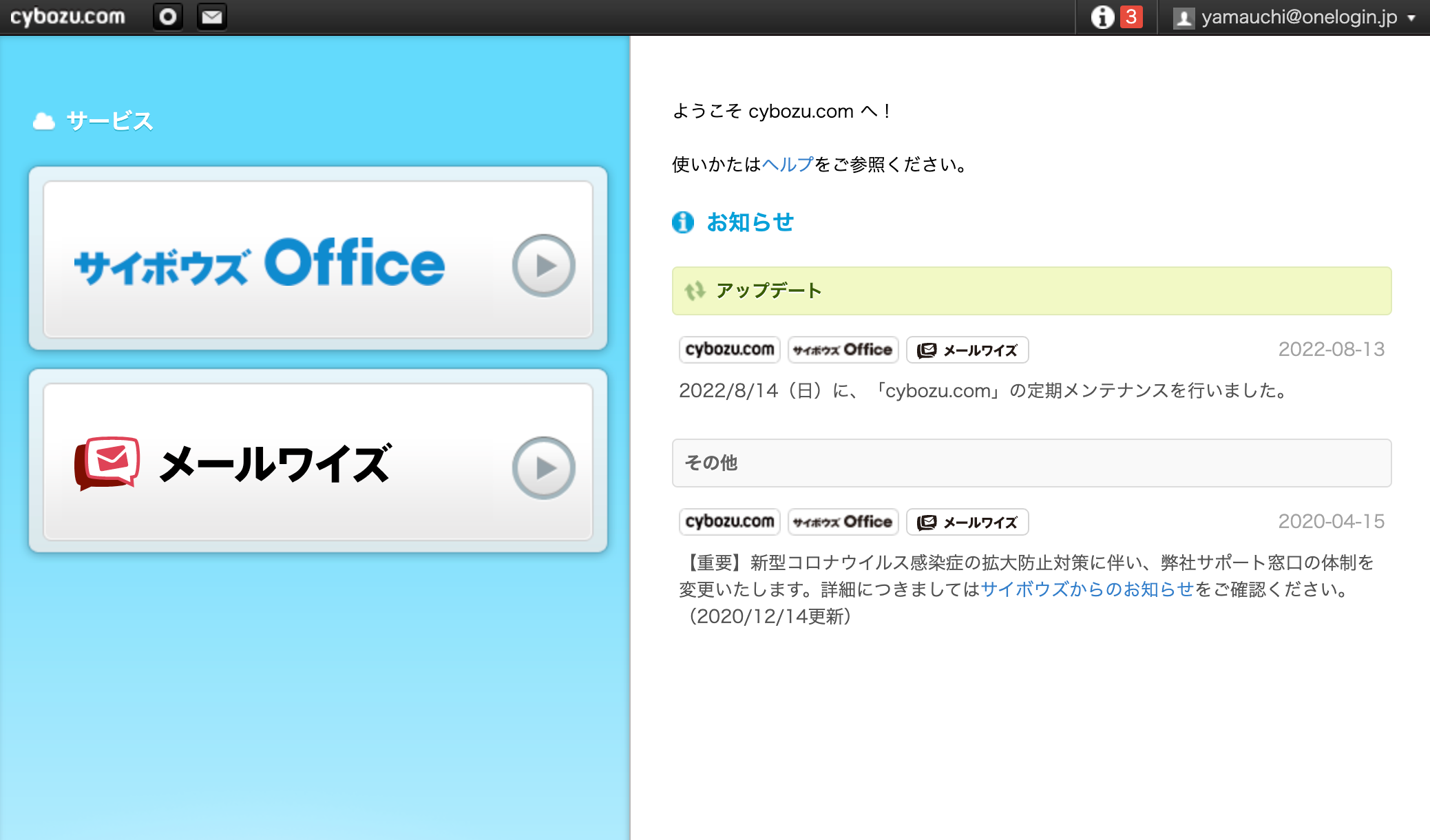Launch メールワイズ service card
Viewport: 1430px width, 840px height.
318,461
